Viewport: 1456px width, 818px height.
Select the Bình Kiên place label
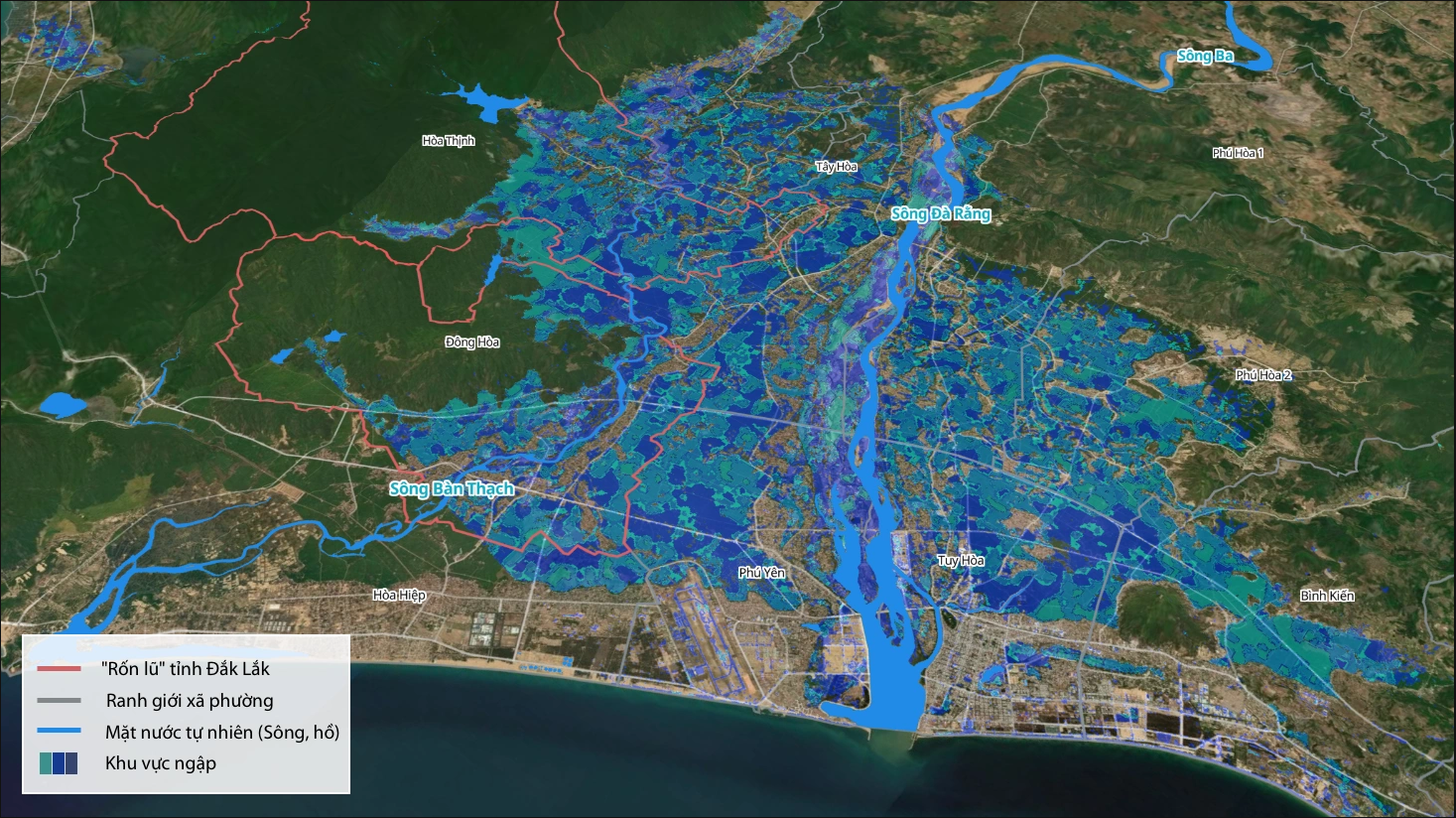click(1327, 596)
